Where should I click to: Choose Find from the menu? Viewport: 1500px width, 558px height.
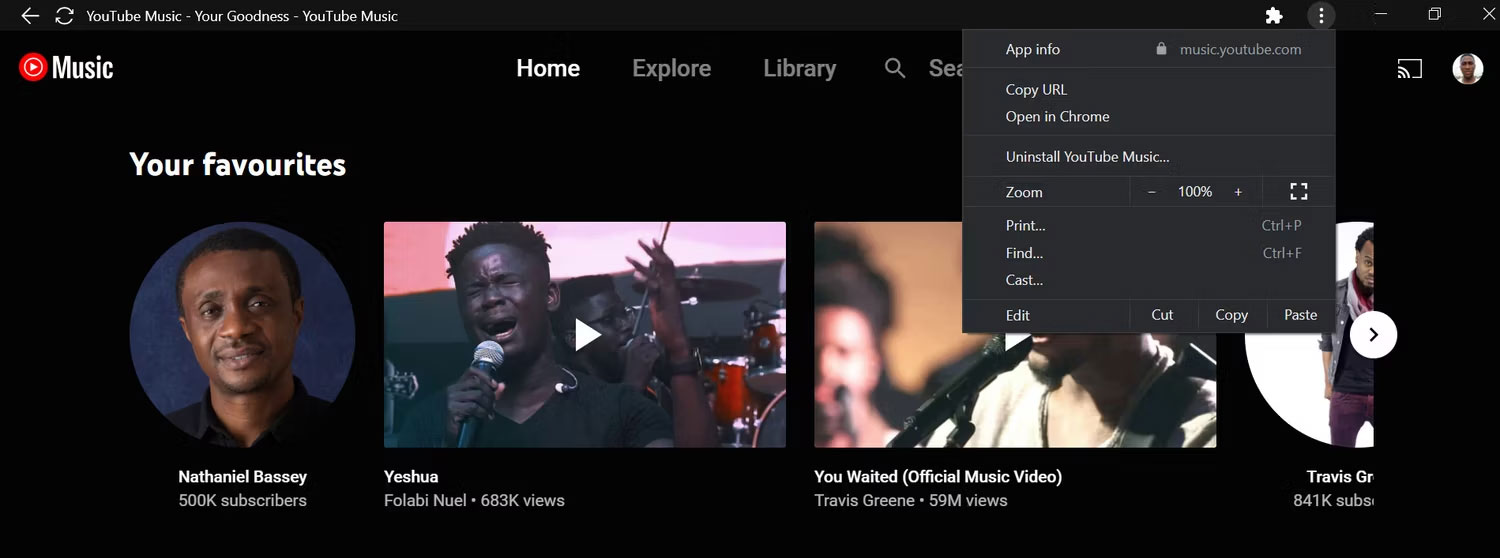click(x=1148, y=253)
